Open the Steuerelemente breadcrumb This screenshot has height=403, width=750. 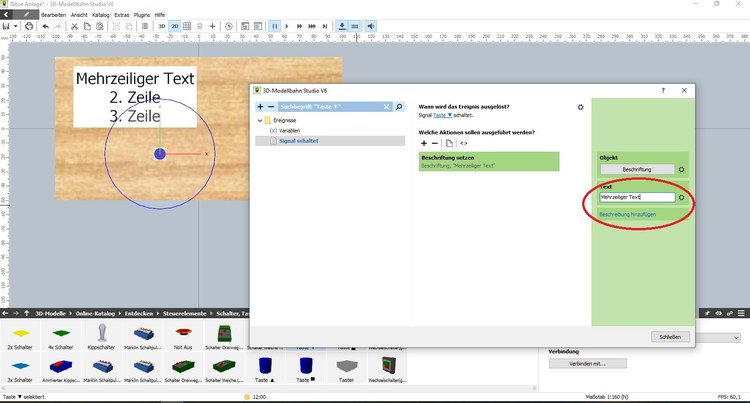pos(185,314)
